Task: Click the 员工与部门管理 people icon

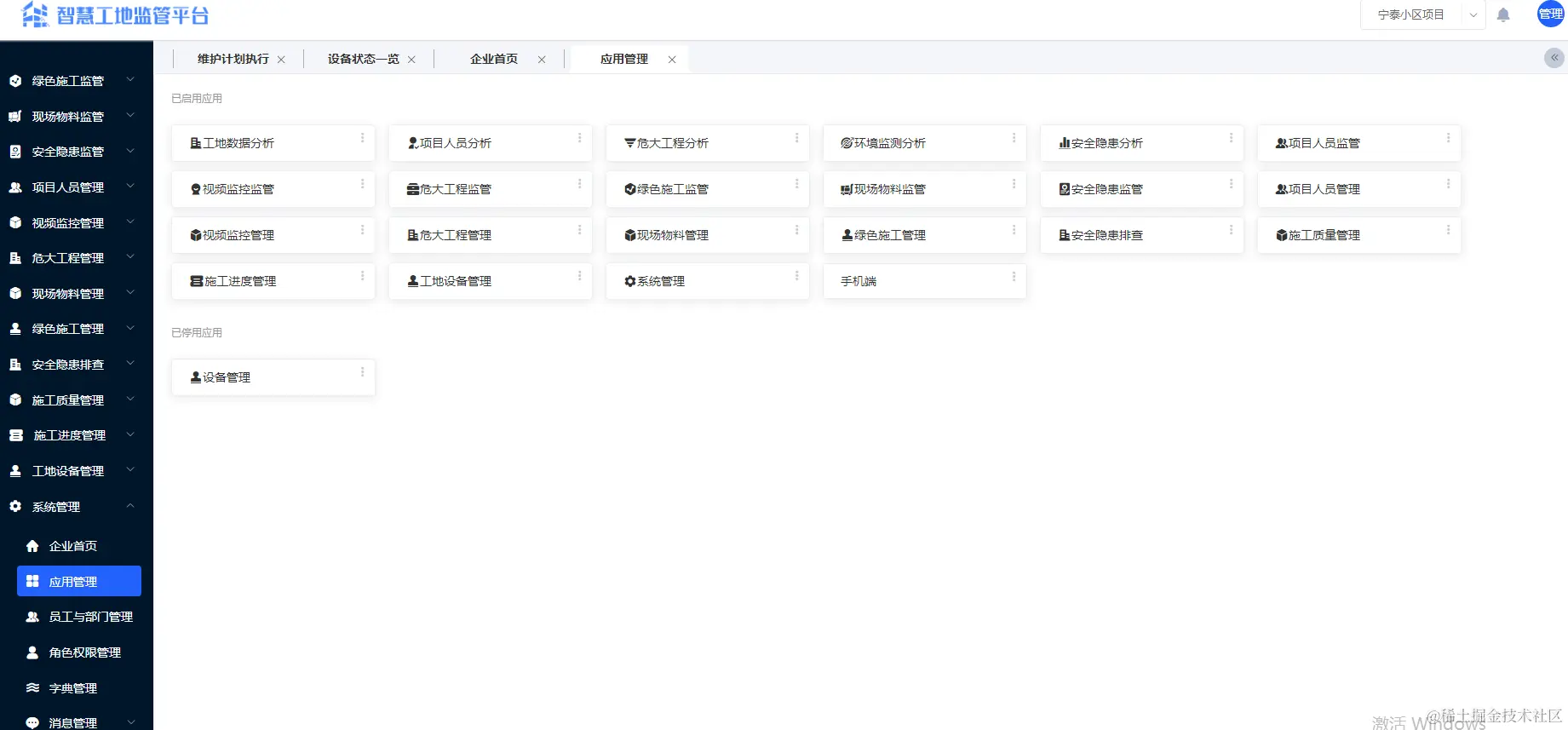Action: 32,617
